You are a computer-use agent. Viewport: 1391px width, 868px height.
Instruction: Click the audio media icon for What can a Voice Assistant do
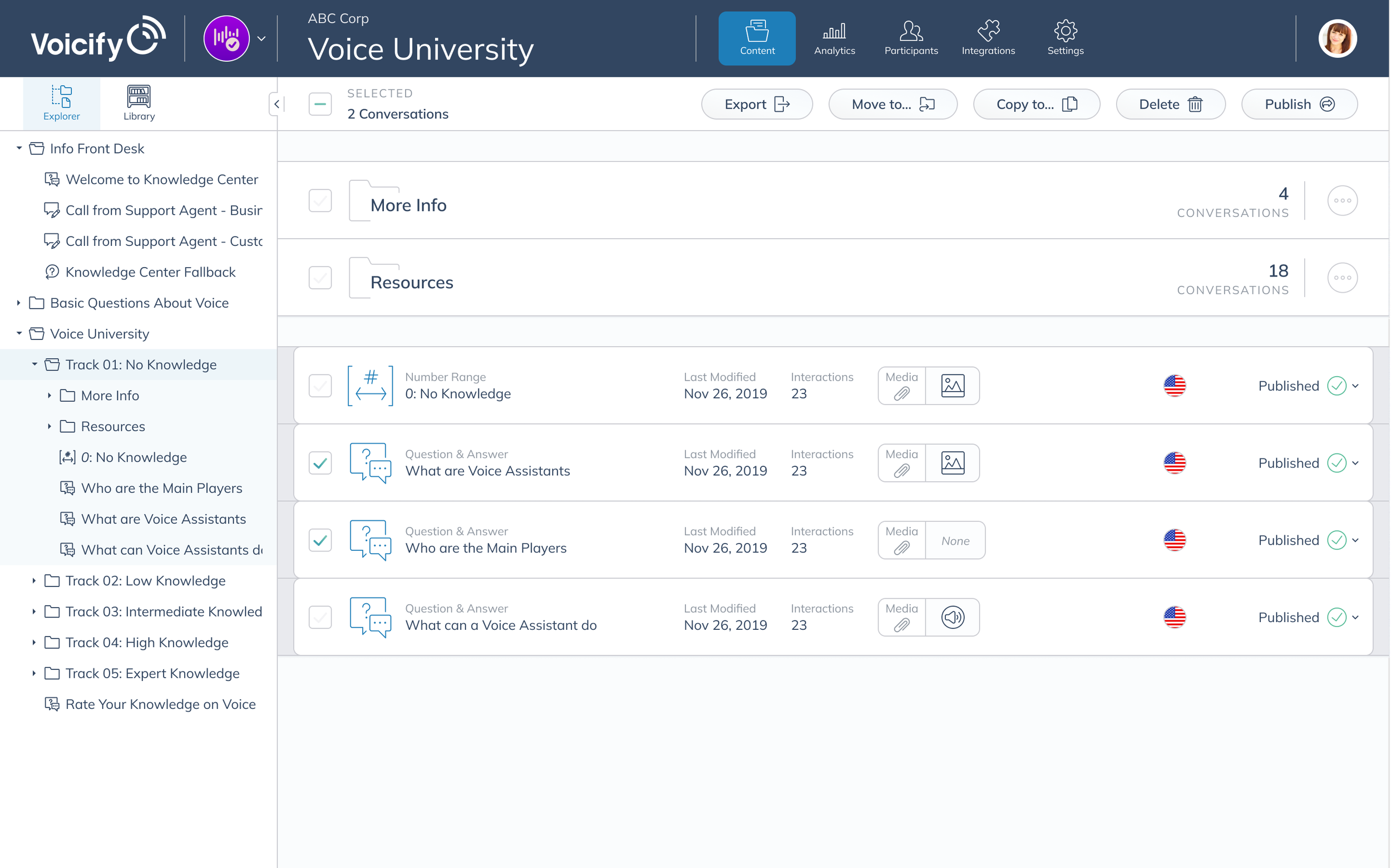953,617
